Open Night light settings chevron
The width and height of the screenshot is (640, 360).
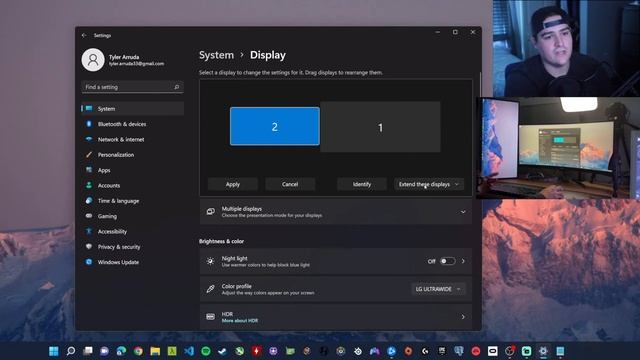[x=463, y=261]
